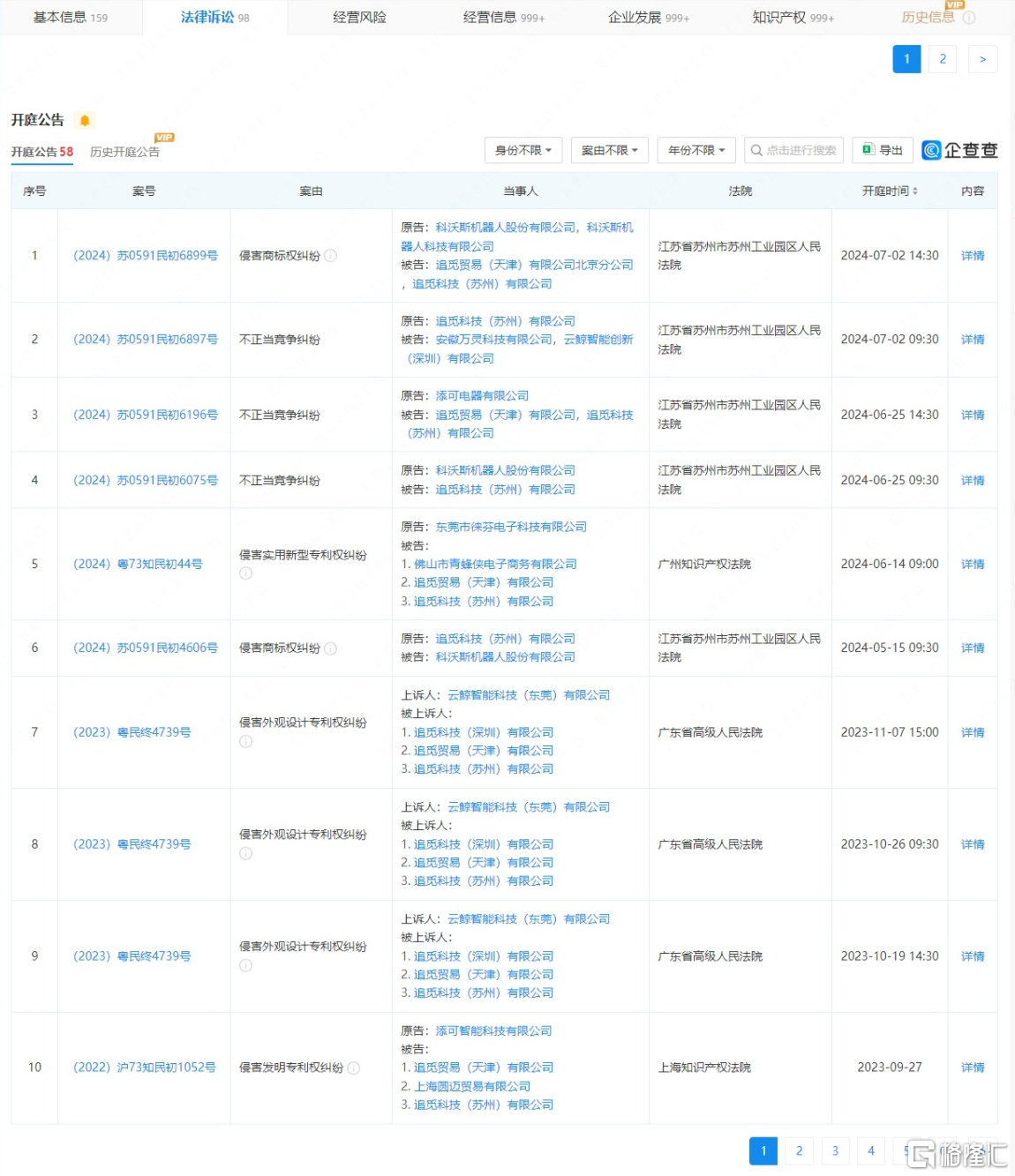Click the info icon next to 历史信息
The image size is (1015, 1176).
[x=969, y=18]
